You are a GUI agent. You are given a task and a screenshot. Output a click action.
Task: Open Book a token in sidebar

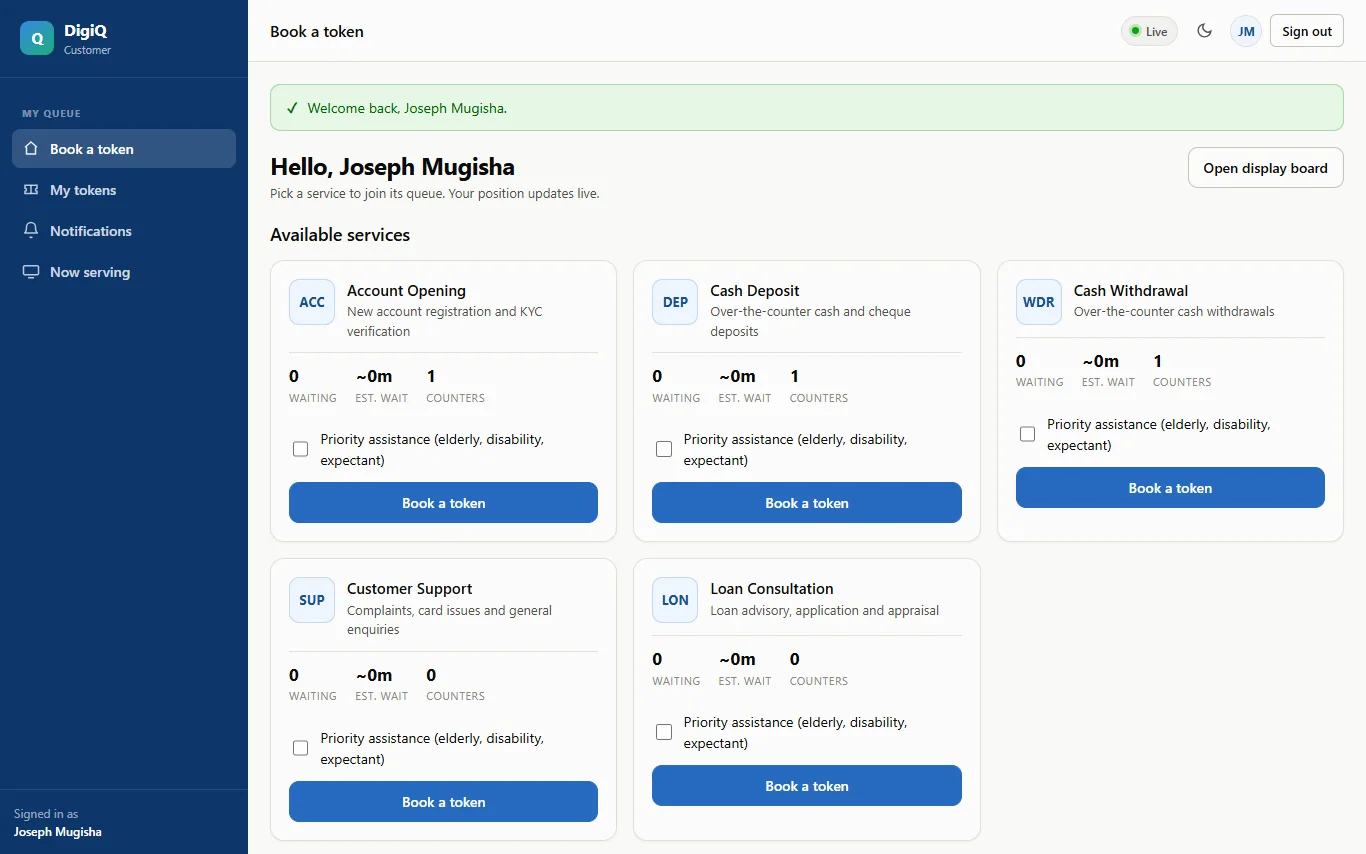(124, 149)
